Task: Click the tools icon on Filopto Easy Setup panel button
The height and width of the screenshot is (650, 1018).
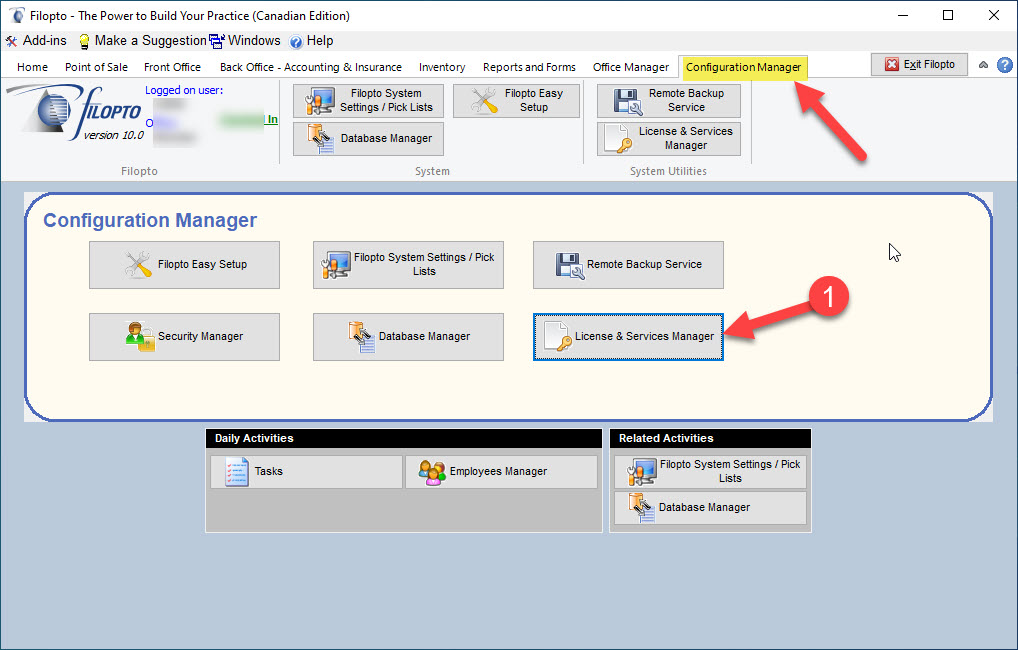Action: (138, 265)
